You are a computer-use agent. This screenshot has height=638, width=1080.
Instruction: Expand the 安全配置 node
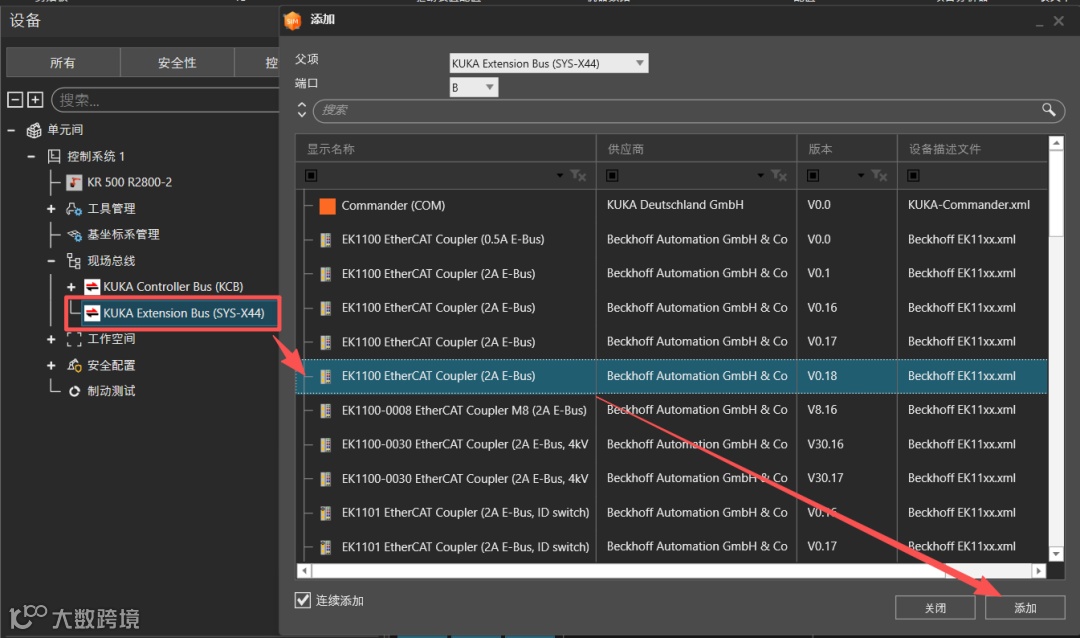[x=51, y=365]
